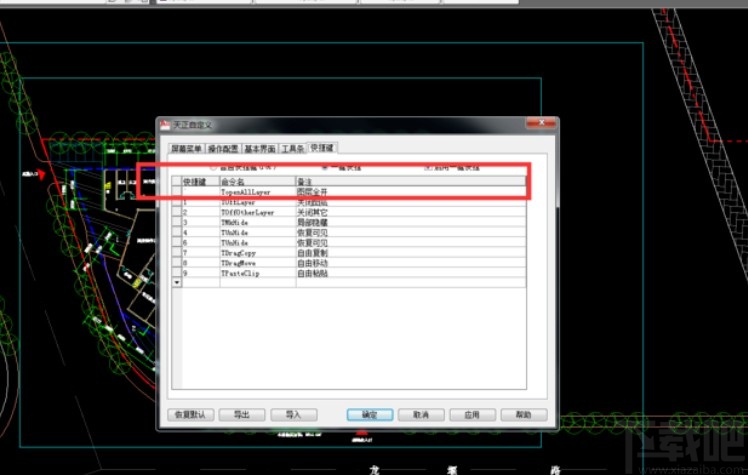Image resolution: width=748 pixels, height=475 pixels.
Task: Switch to the 工具条 tab
Action: coord(292,148)
